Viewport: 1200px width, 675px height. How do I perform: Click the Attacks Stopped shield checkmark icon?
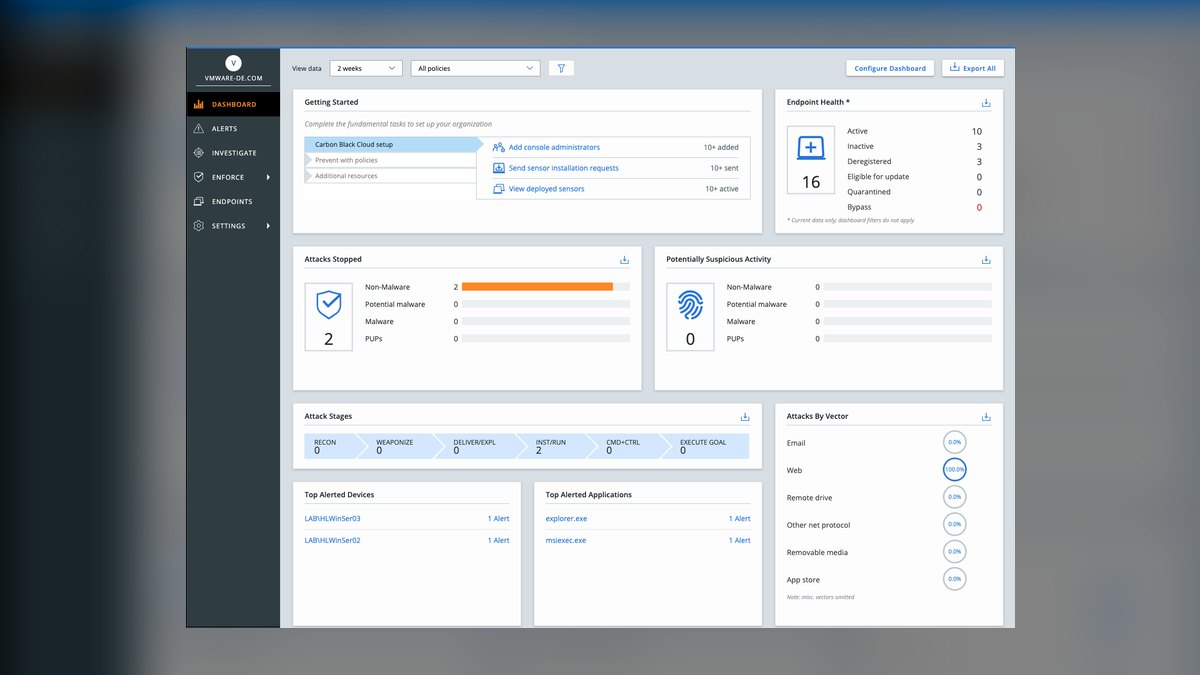[x=329, y=304]
